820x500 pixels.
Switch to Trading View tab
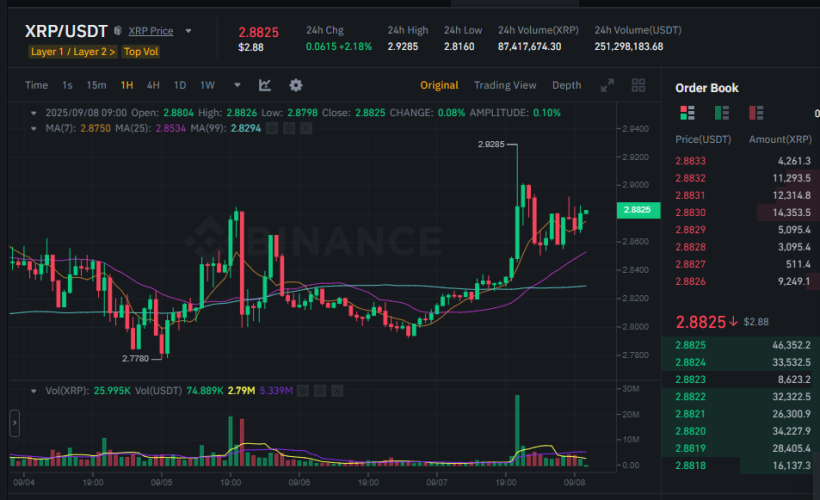(x=505, y=85)
